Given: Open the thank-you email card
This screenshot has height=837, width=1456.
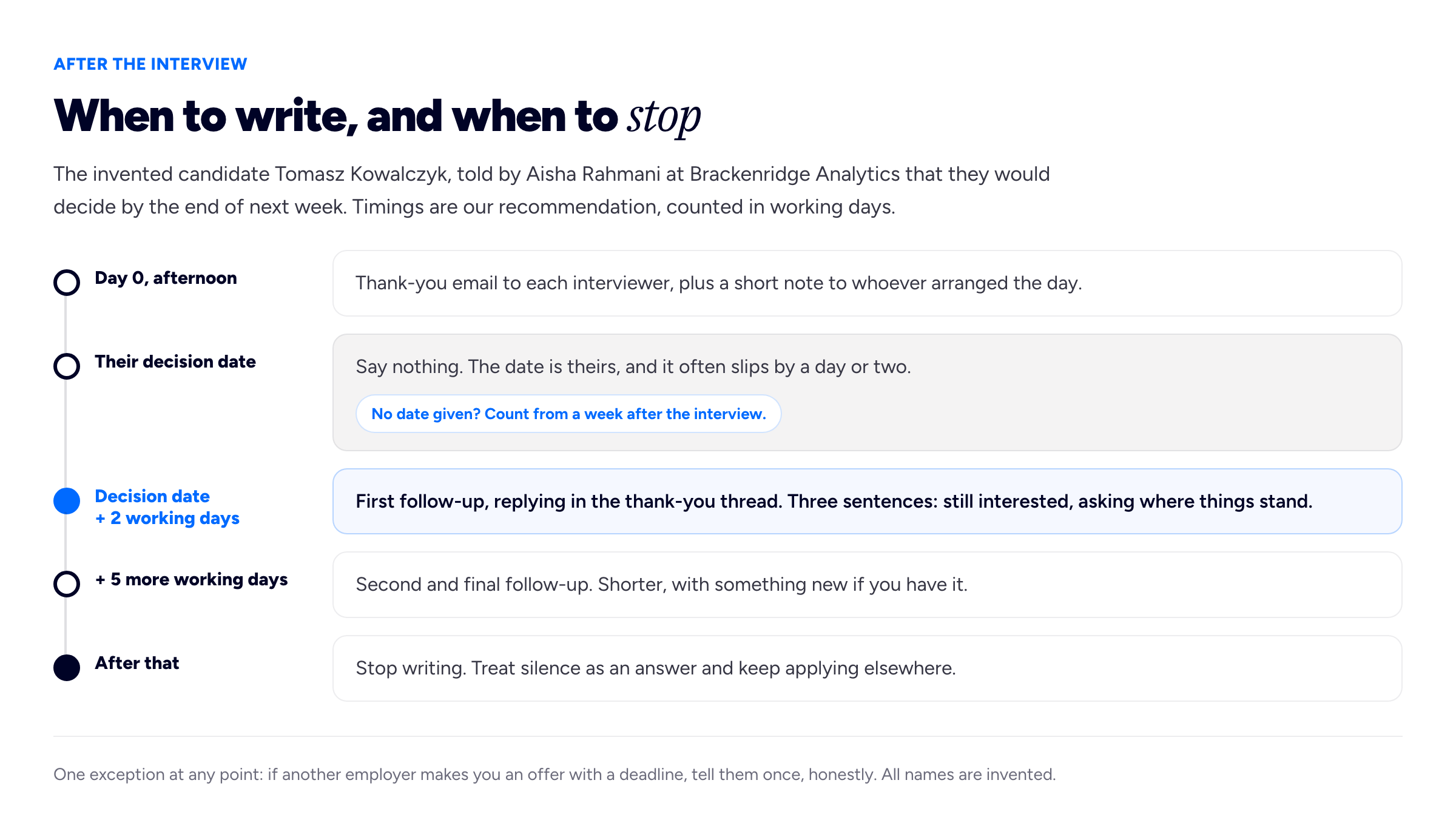Looking at the screenshot, I should coord(867,283).
